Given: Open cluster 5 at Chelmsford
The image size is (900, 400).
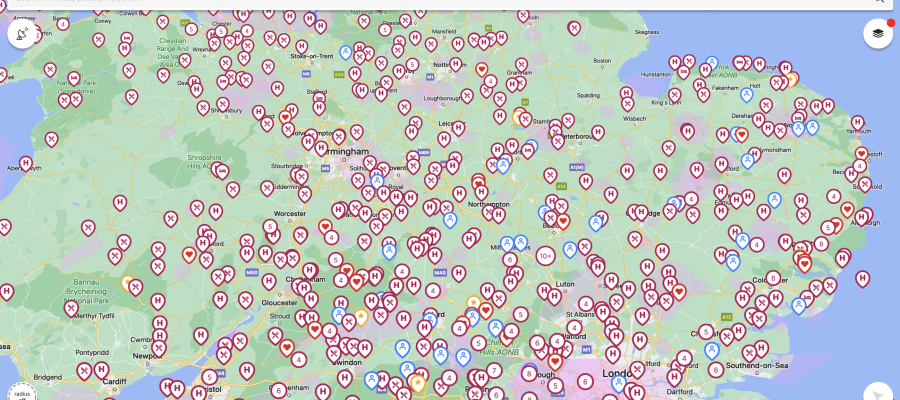Looking at the screenshot, I should (706, 332).
